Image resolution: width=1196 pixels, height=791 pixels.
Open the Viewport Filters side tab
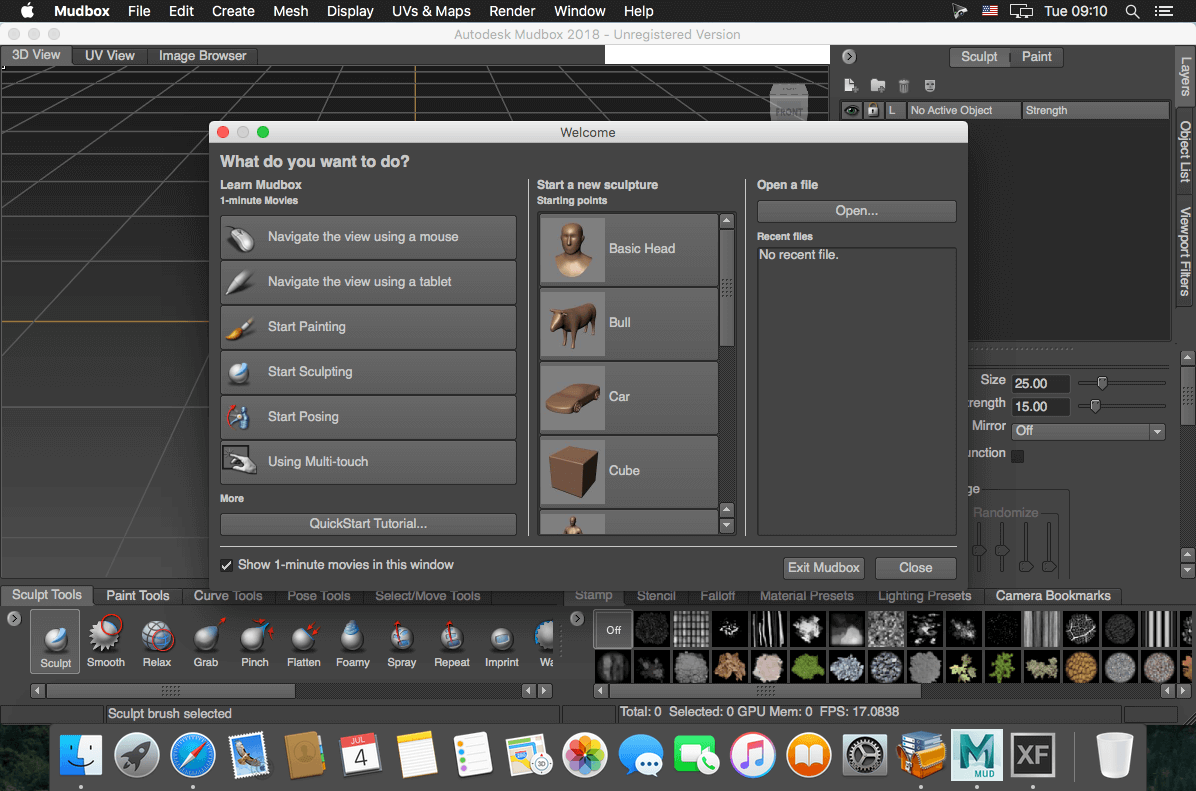1185,252
